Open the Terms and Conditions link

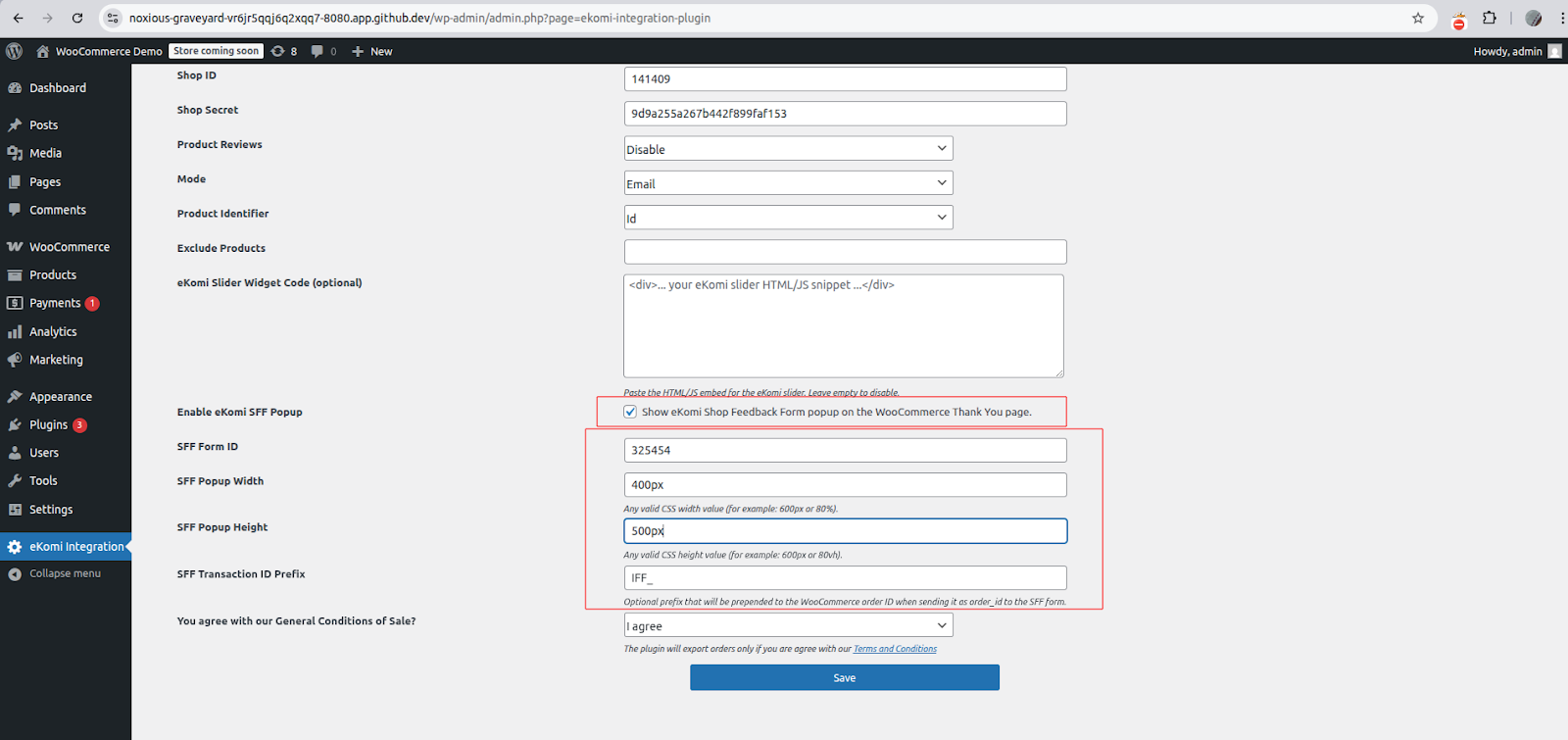coord(895,649)
